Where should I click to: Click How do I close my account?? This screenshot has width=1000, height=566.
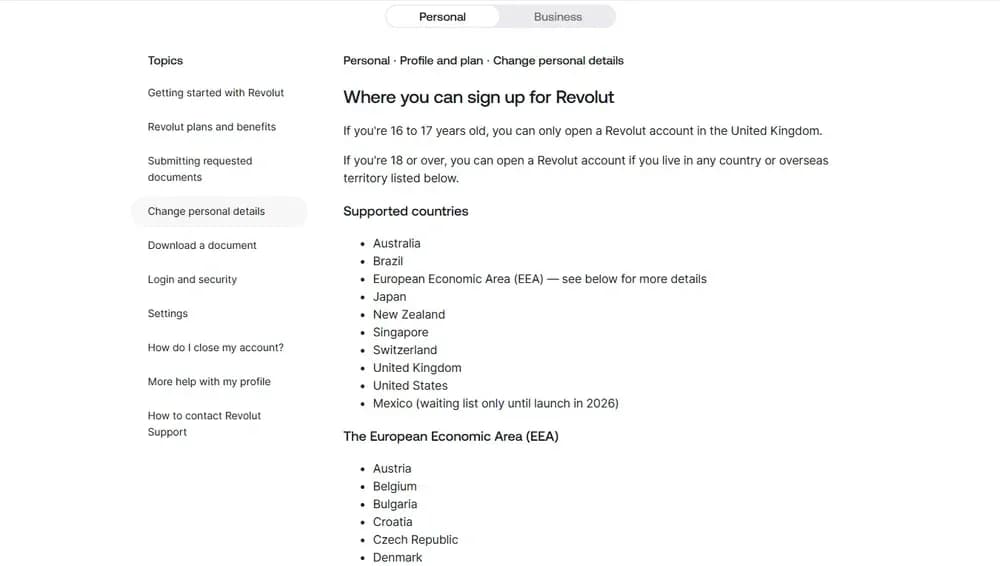coord(216,348)
